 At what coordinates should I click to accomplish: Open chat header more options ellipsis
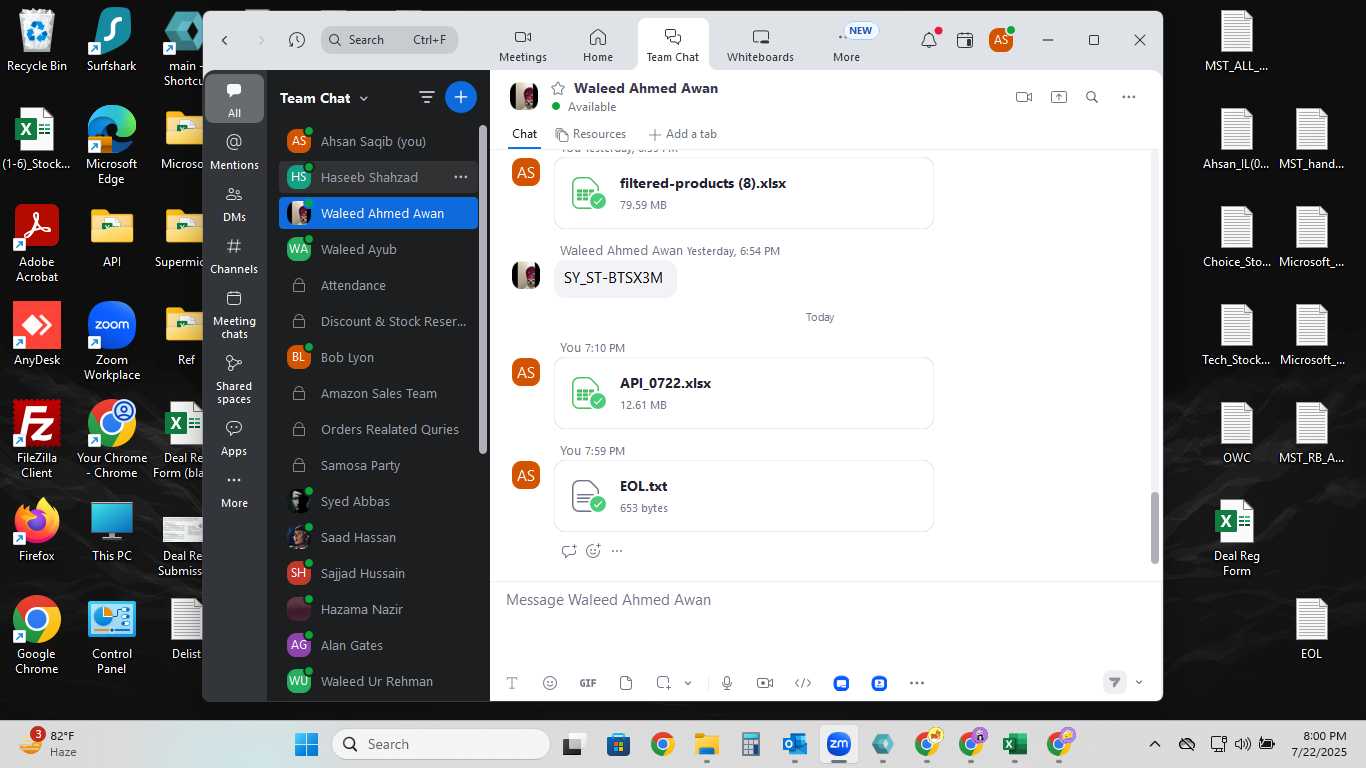pos(1129,97)
